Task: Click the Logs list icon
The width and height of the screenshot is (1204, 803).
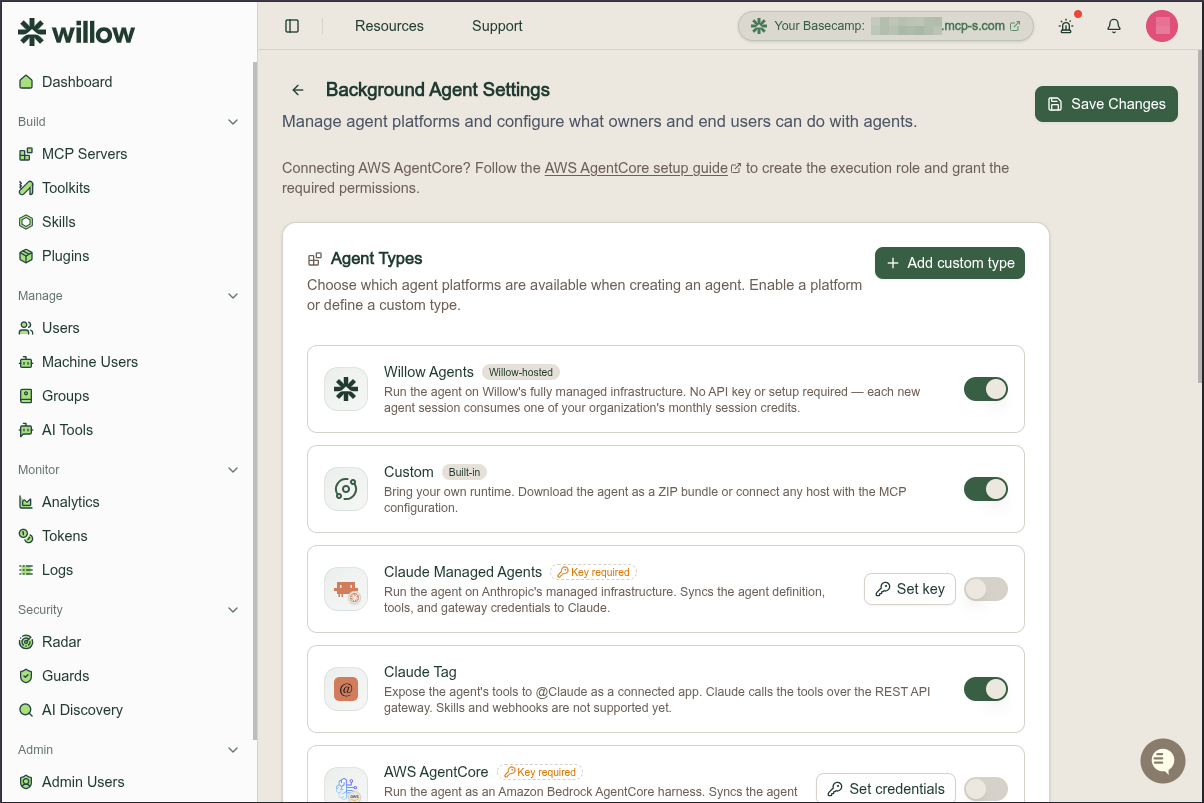Action: [x=26, y=570]
